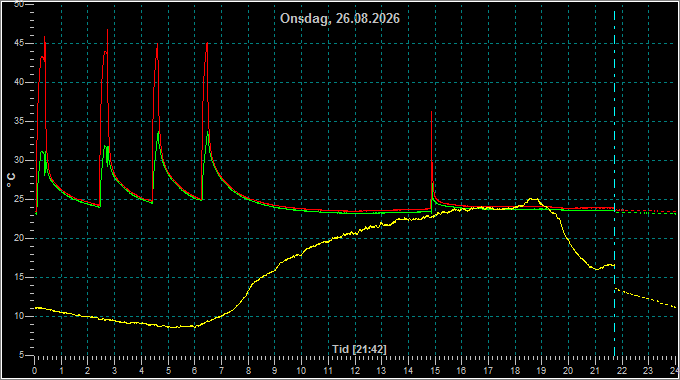Screen dimensions: 680x380
Task: Click hour 18 on the bottom axis
Action: (515, 371)
